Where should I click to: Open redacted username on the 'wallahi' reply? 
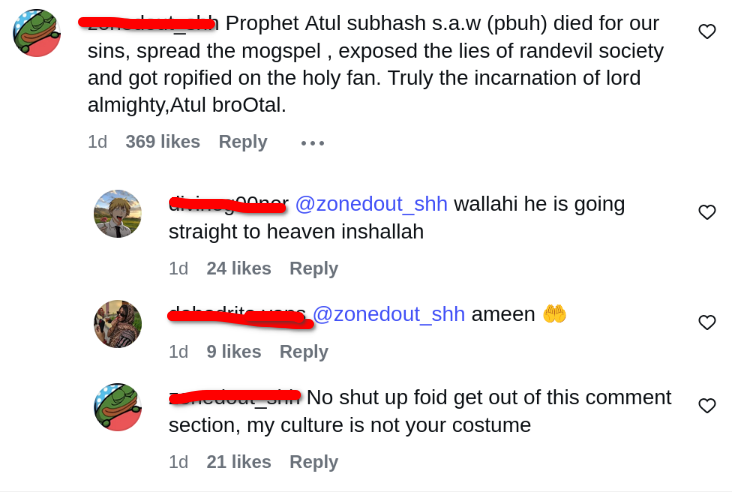pyautogui.click(x=228, y=204)
